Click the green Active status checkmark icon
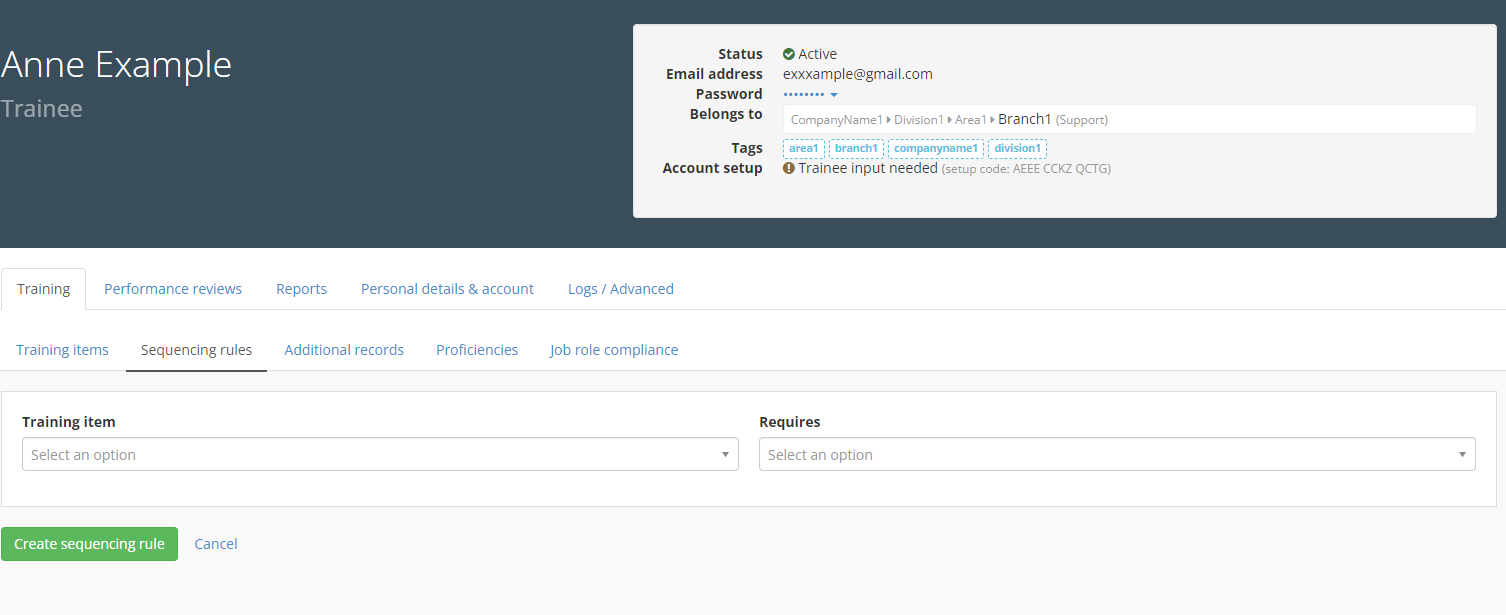Screen dimensions: 1506x615 pyautogui.click(x=788, y=54)
